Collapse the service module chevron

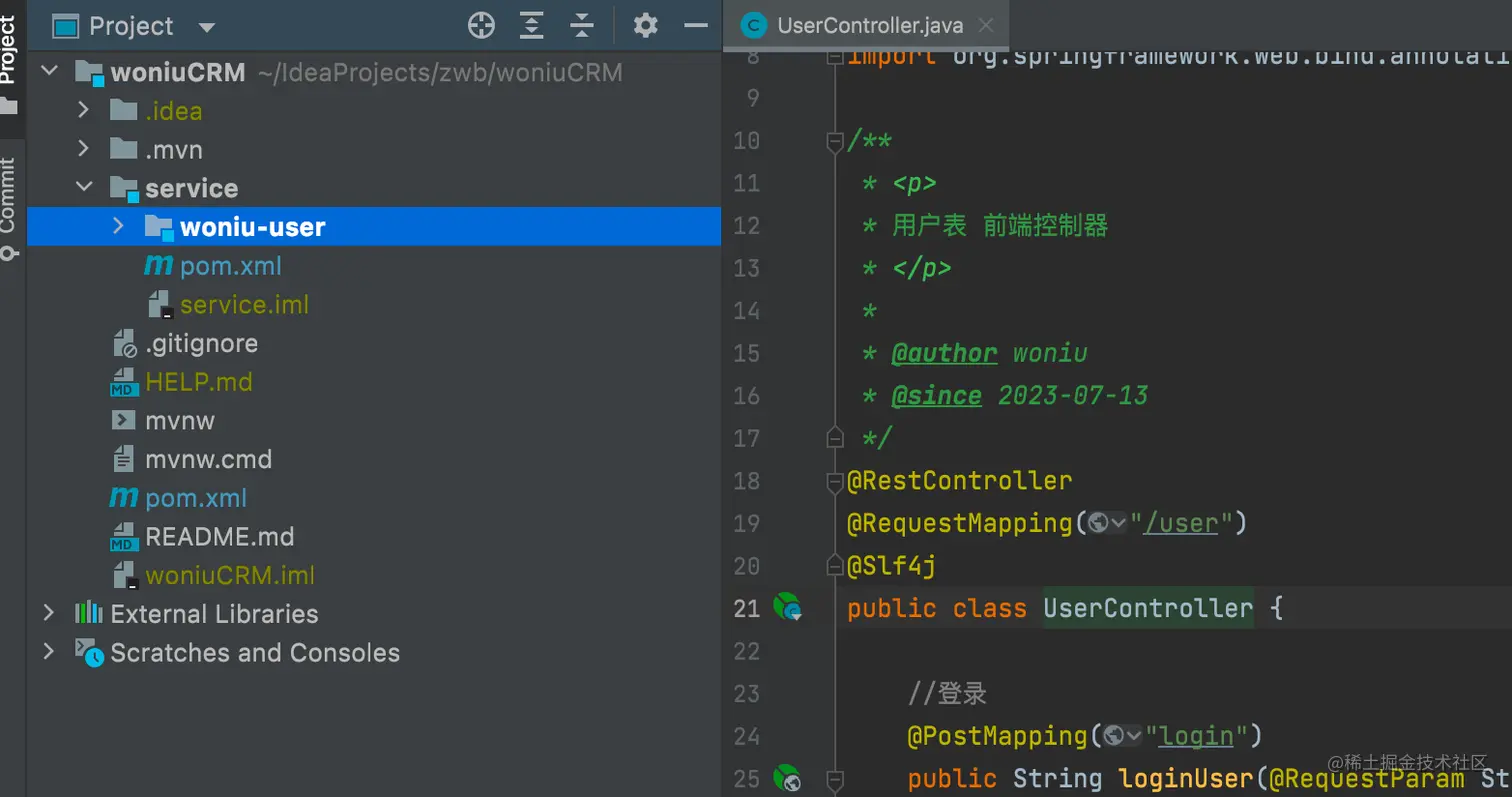tap(84, 188)
